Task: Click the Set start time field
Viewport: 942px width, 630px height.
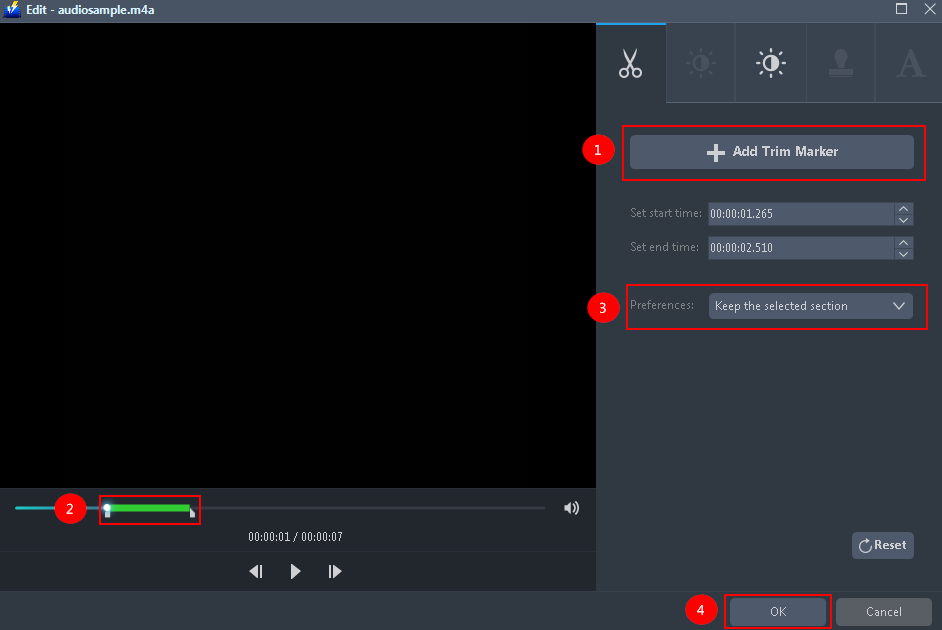Action: 799,214
